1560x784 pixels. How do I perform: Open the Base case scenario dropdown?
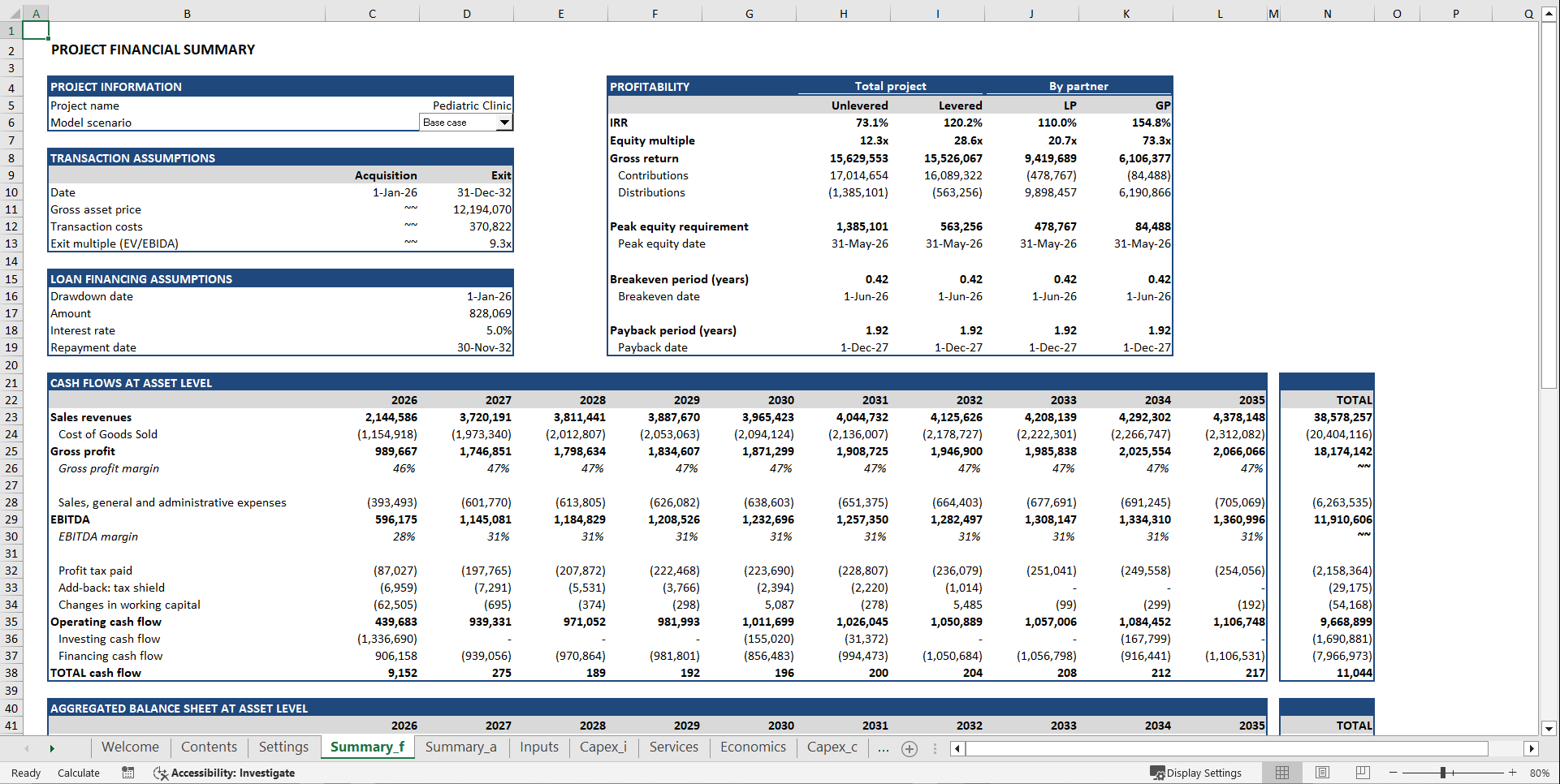(x=504, y=123)
